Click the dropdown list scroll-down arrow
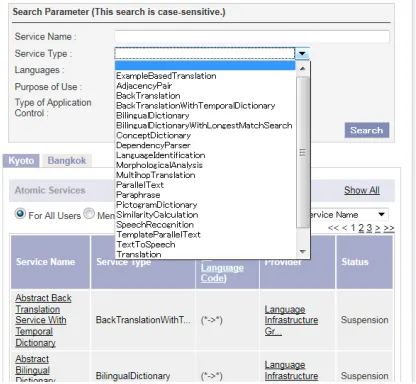416x384 pixels. coord(303,252)
